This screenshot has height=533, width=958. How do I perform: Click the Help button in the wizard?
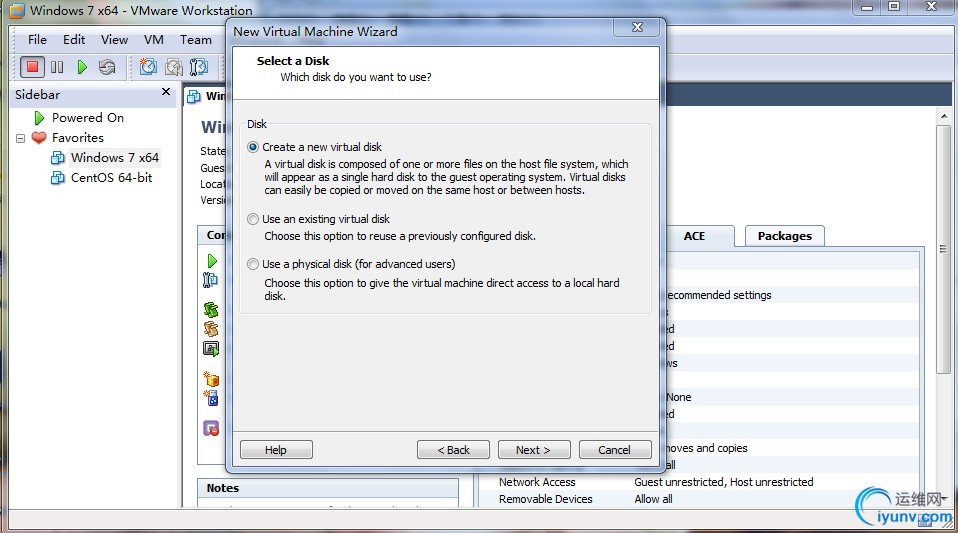(276, 450)
